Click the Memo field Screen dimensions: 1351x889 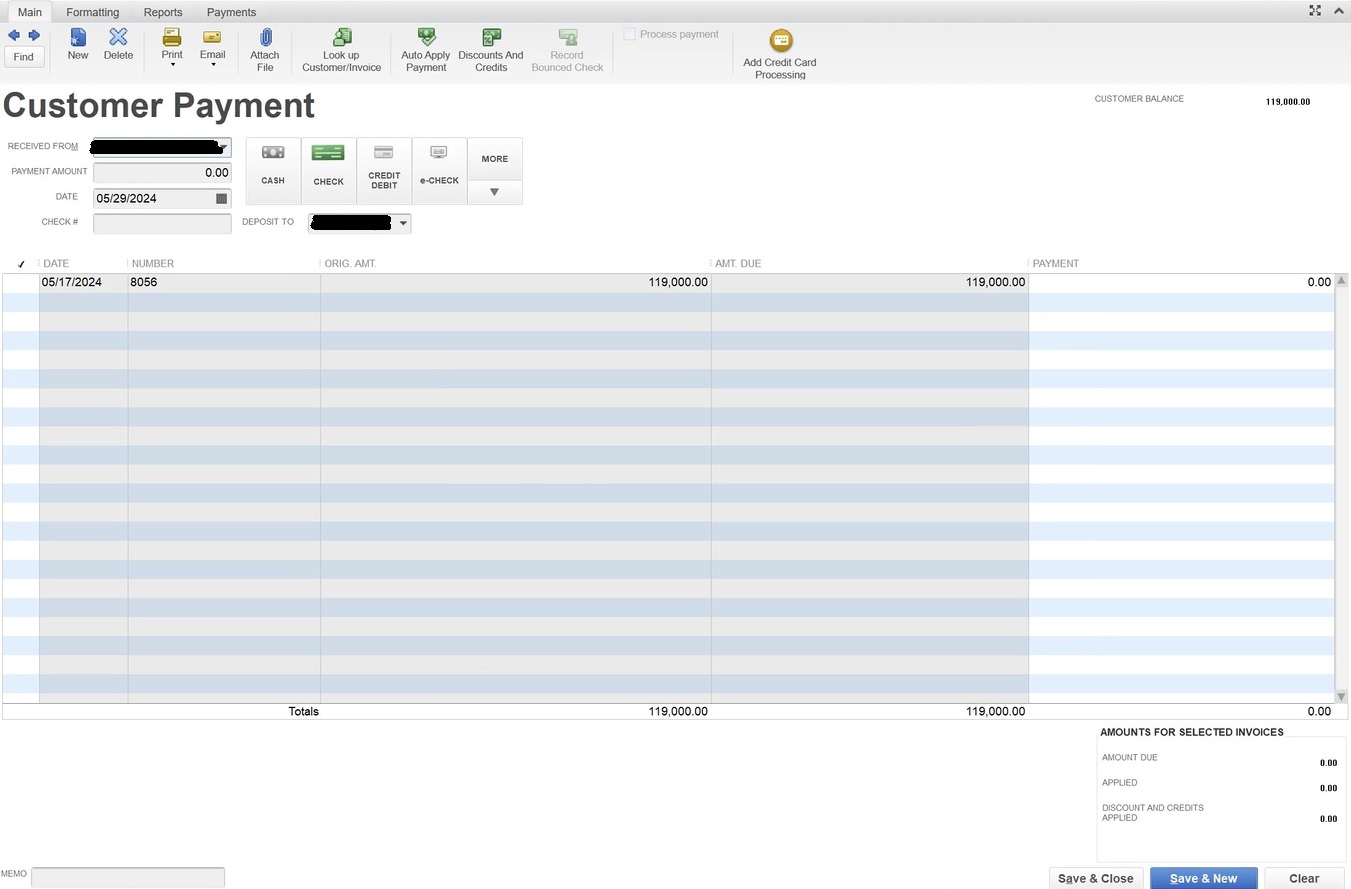point(128,877)
